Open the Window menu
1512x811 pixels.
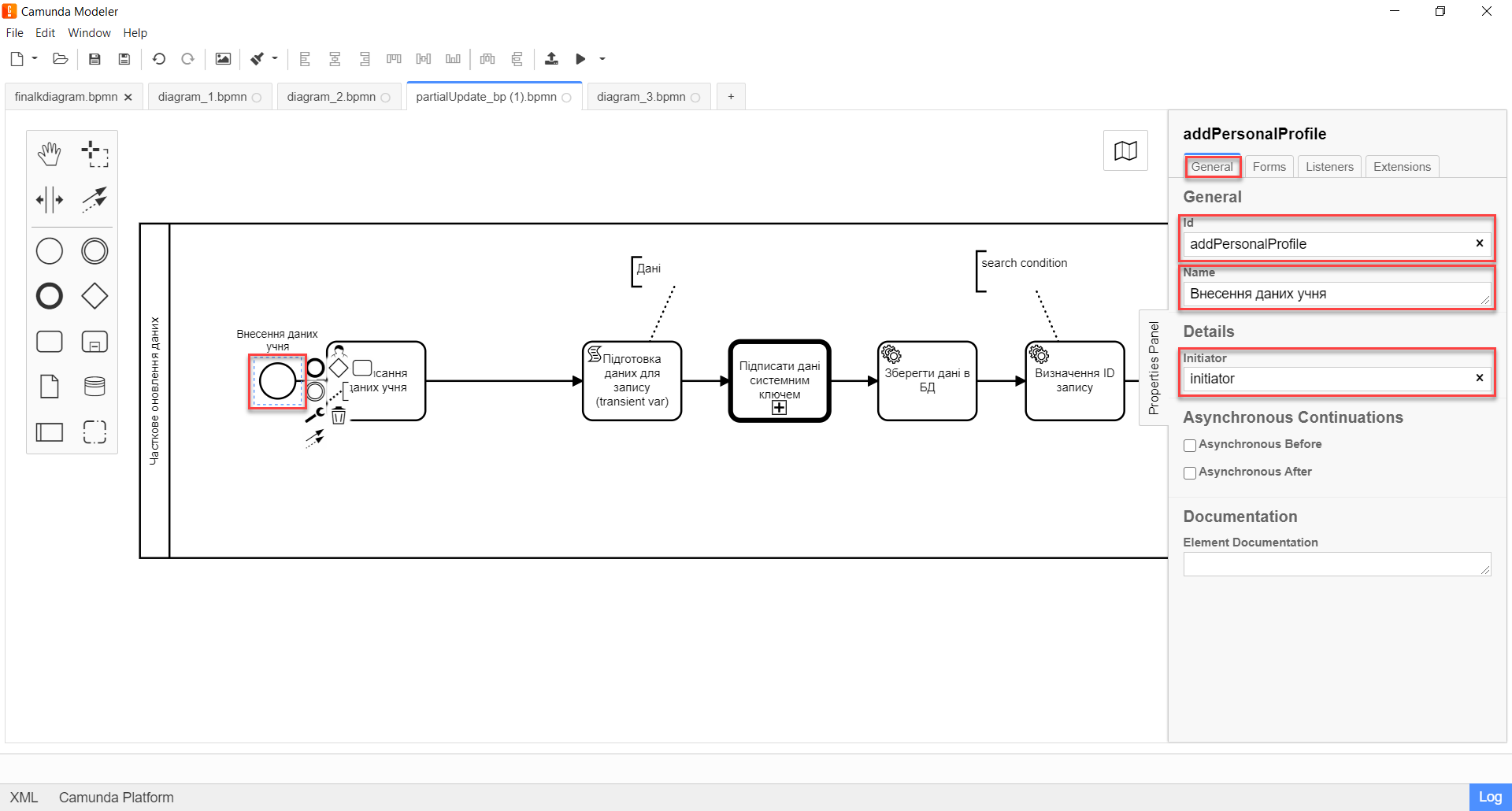(x=89, y=33)
